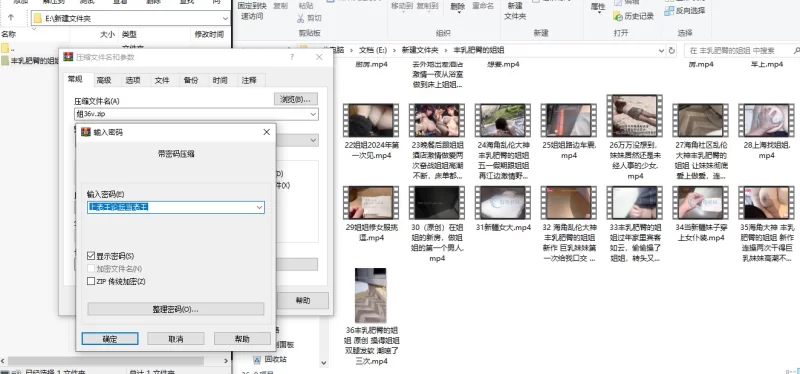The height and width of the screenshot is (374, 800).
Task: Open the 文件 tab in archive dialog
Action: coord(162,80)
